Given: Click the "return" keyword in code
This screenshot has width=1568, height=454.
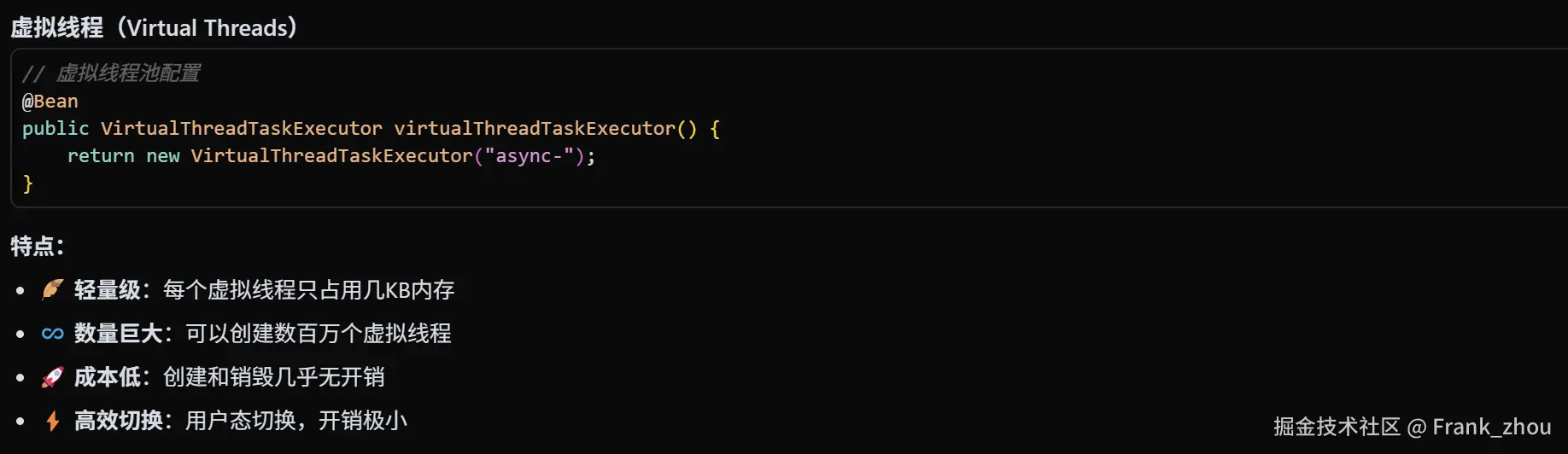Looking at the screenshot, I should [101, 156].
